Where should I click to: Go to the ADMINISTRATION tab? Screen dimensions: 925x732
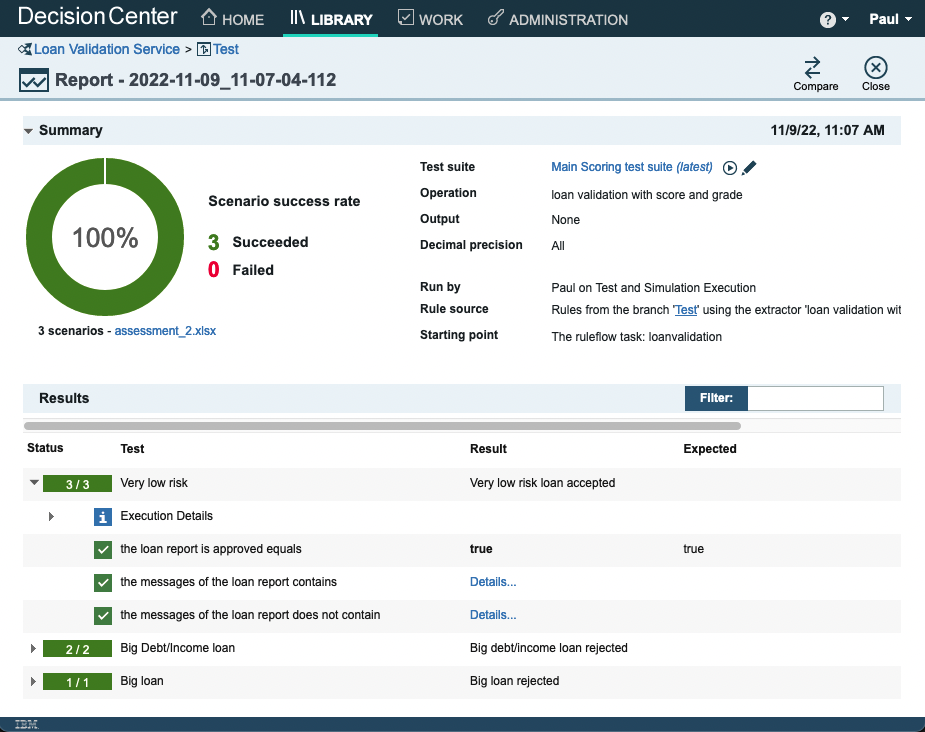pyautogui.click(x=557, y=19)
